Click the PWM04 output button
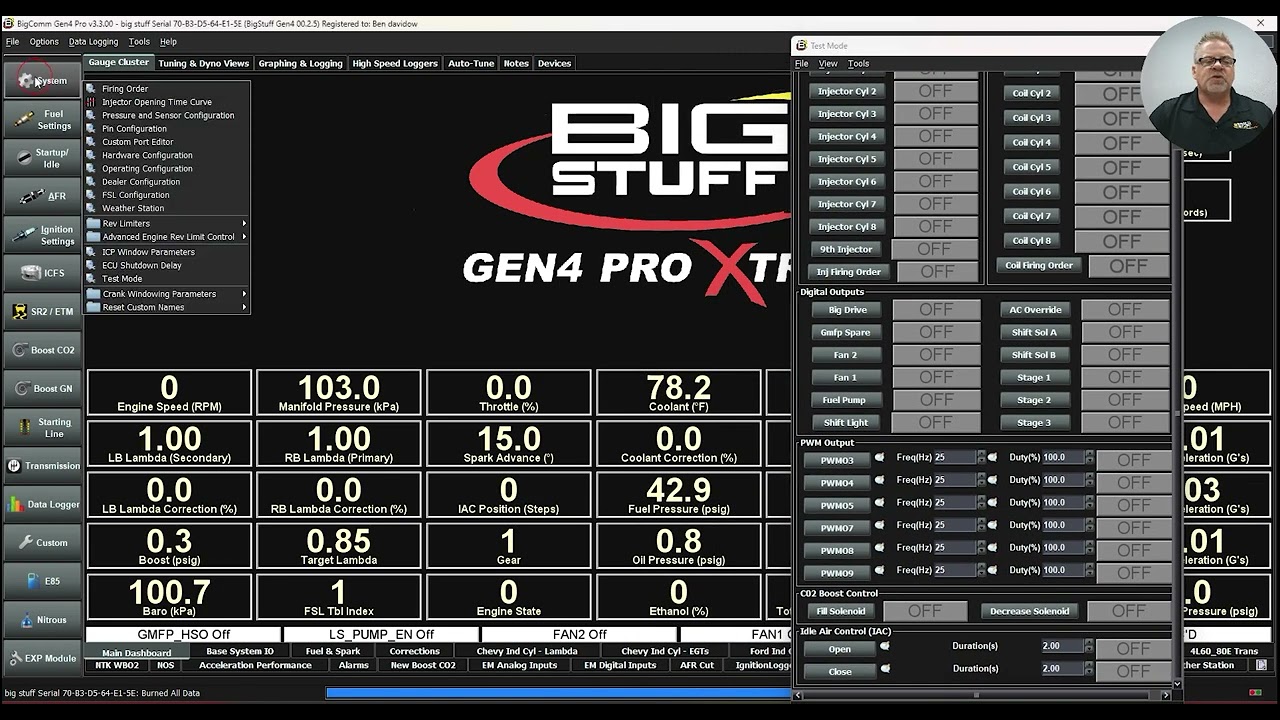The image size is (1280, 720). click(837, 483)
